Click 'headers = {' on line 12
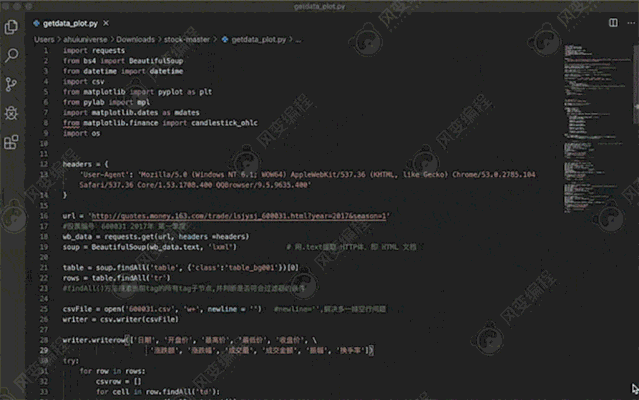Viewport: 639px width, 400px height. [x=86, y=164]
